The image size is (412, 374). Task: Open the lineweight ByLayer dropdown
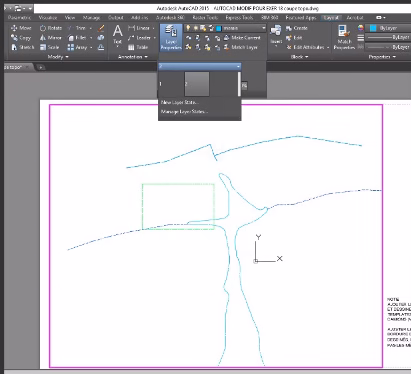[388, 38]
